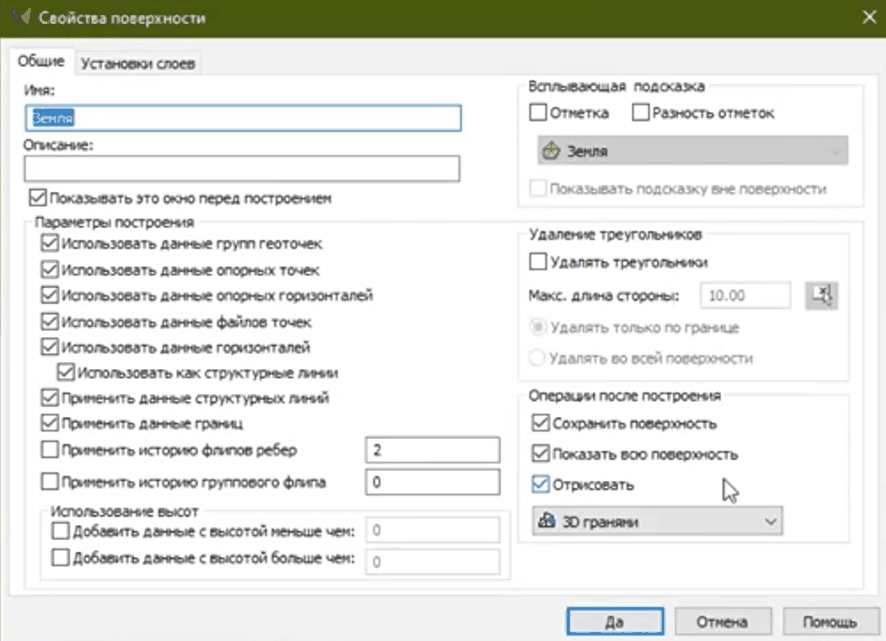886x641 pixels.
Task: Check the Отметка tooltip checkbox
Action: tap(538, 113)
